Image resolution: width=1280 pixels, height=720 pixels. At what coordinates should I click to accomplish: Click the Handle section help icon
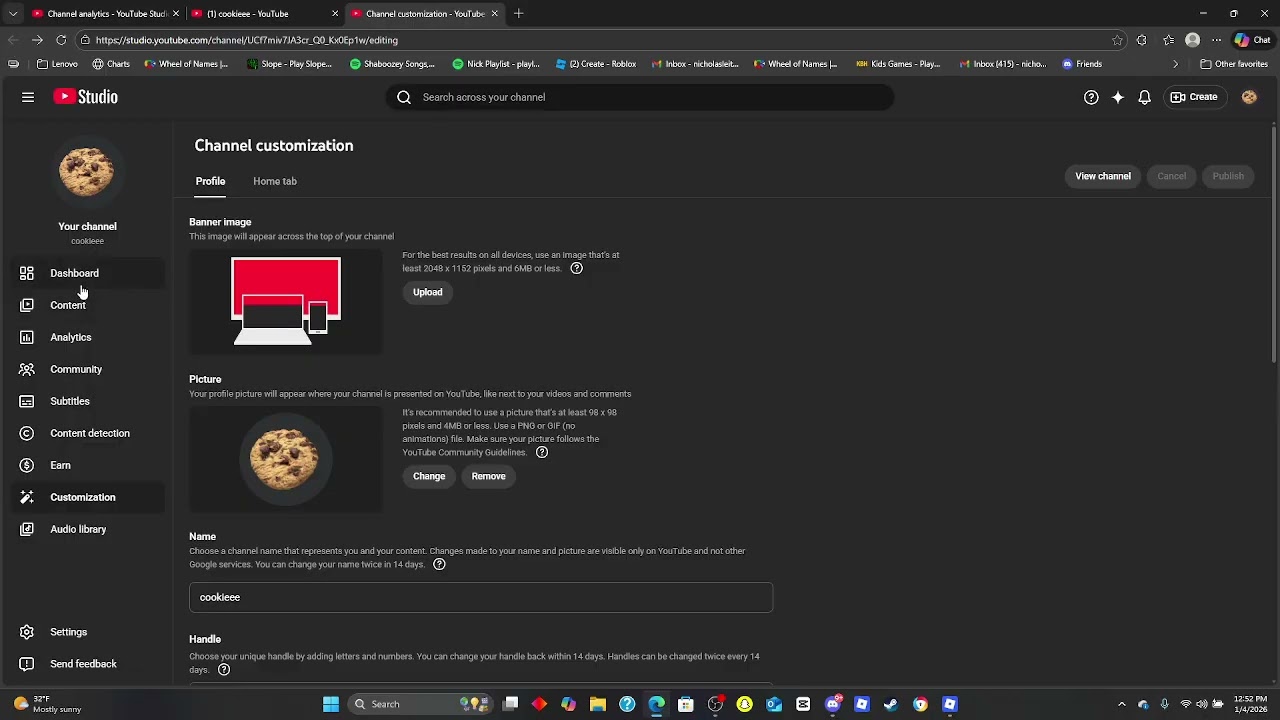pyautogui.click(x=224, y=670)
